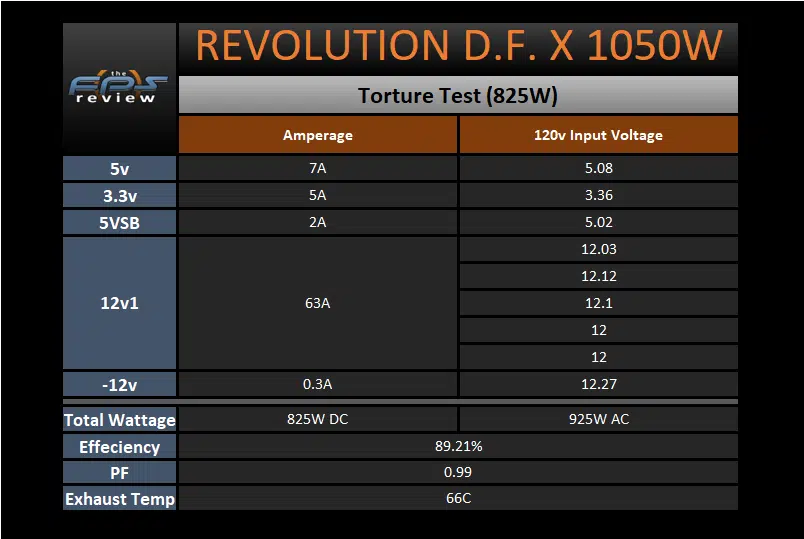
Task: Click the Torture Test (825W) heading
Action: (458, 95)
